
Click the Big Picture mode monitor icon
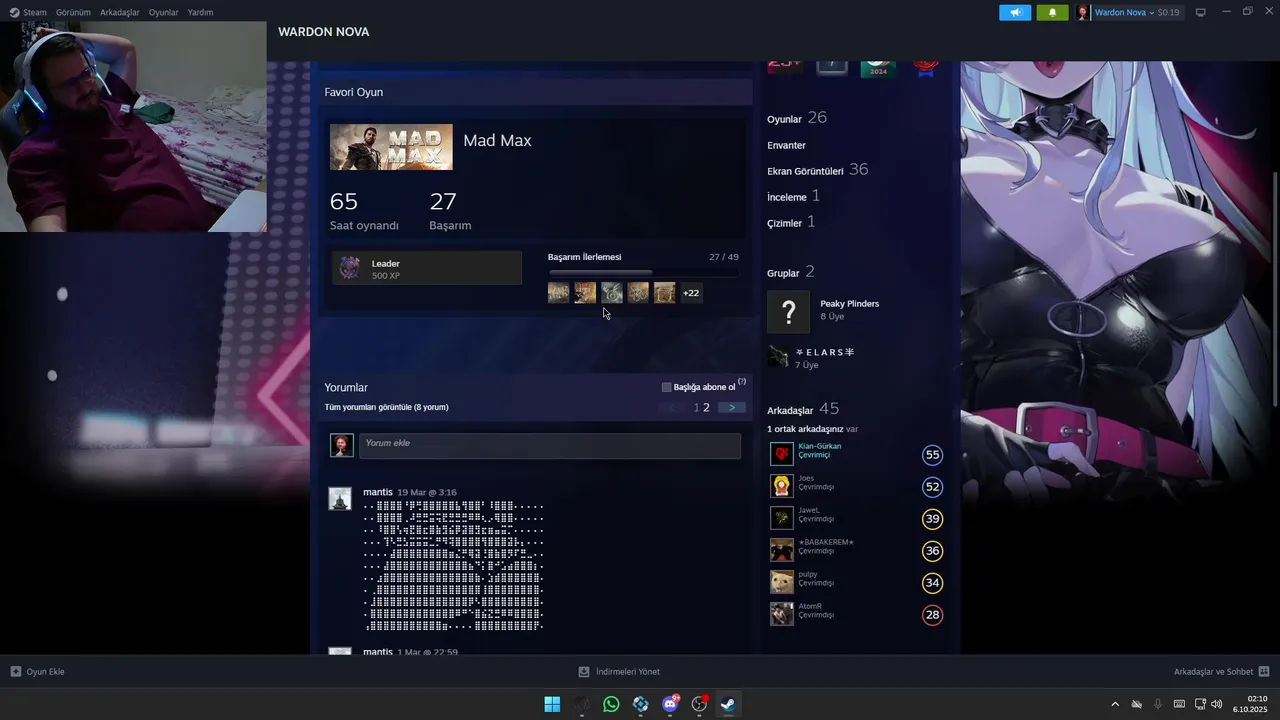coord(1201,12)
